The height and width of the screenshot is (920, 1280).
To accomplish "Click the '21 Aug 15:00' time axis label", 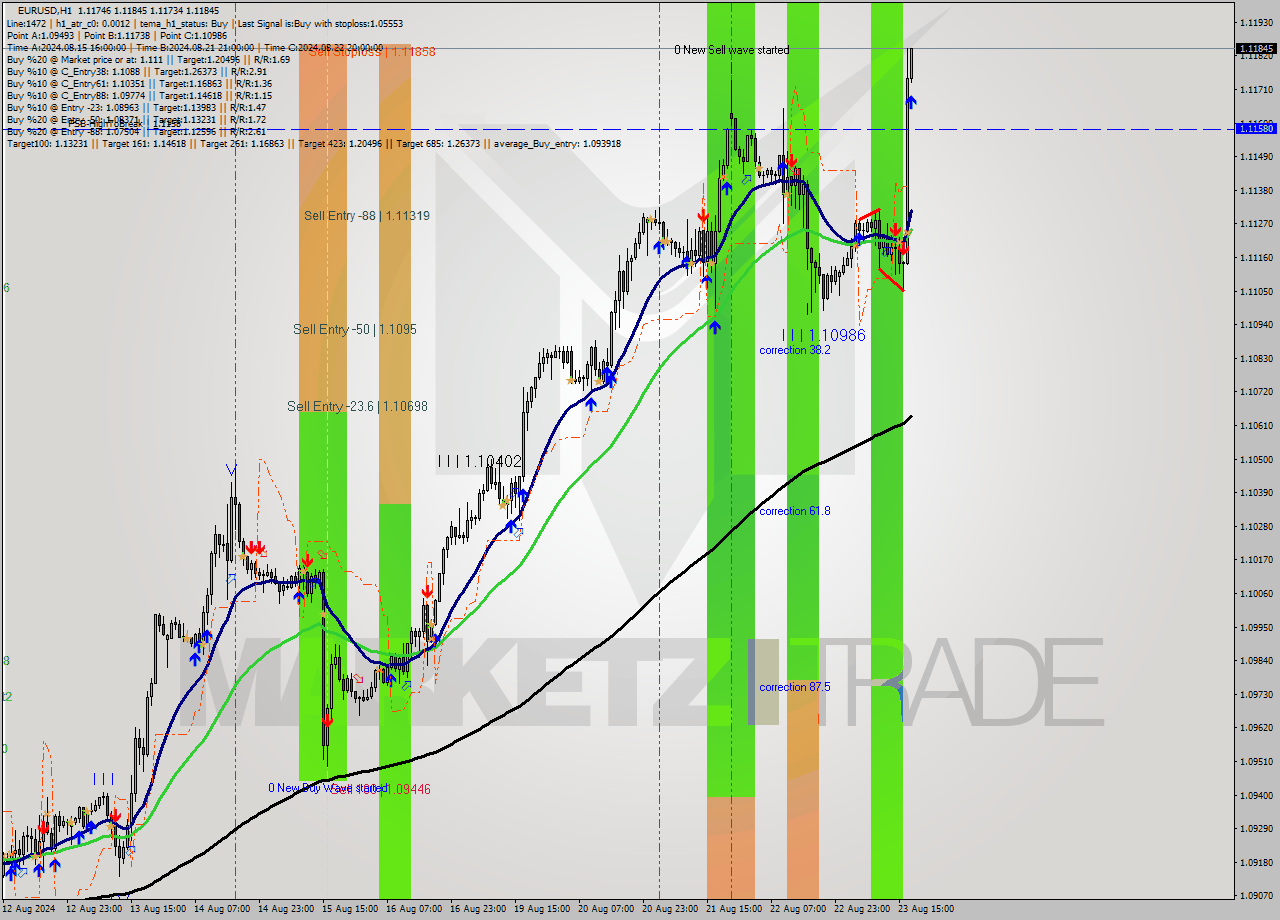I will point(735,909).
